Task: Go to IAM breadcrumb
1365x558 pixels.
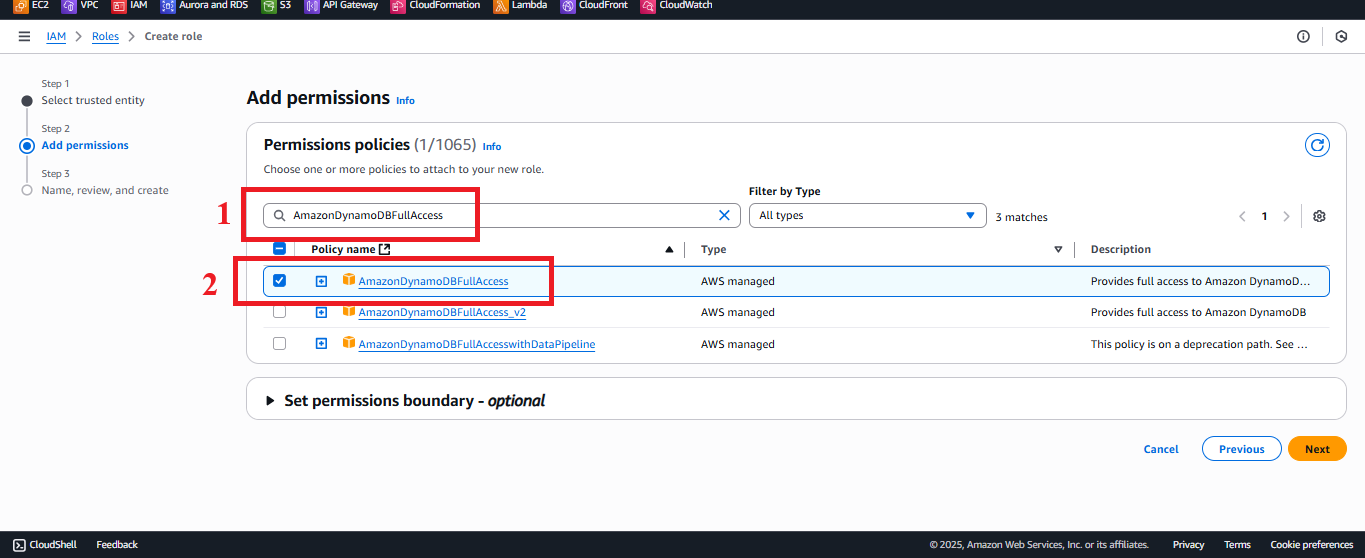Action: [x=56, y=36]
